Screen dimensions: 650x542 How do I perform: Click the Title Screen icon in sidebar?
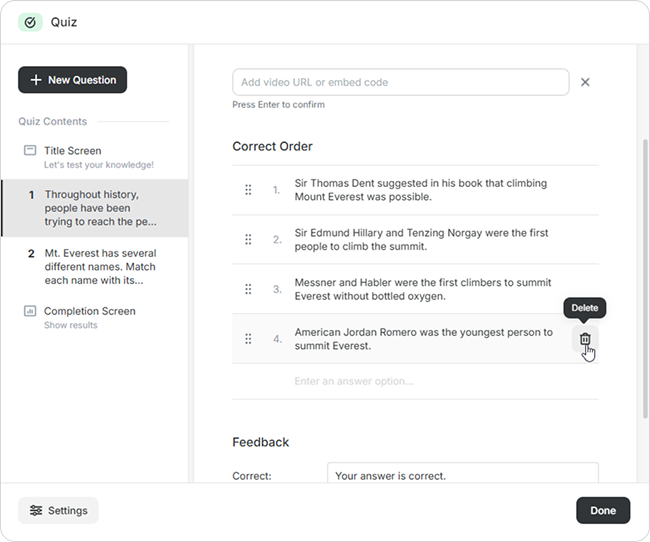click(30, 150)
